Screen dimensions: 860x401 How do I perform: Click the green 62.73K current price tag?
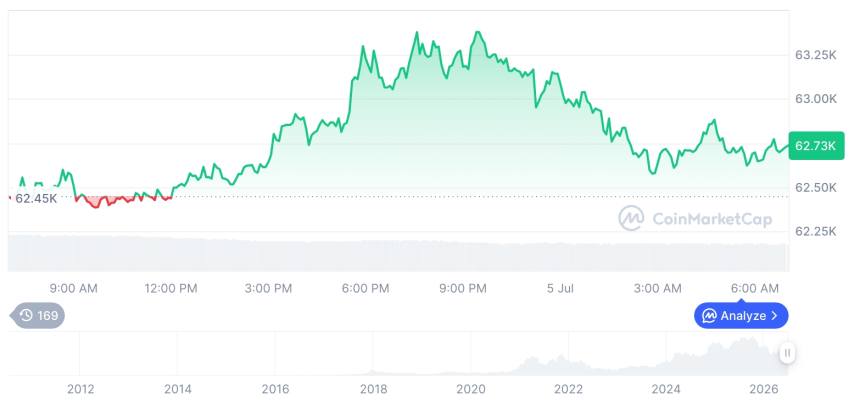click(816, 146)
